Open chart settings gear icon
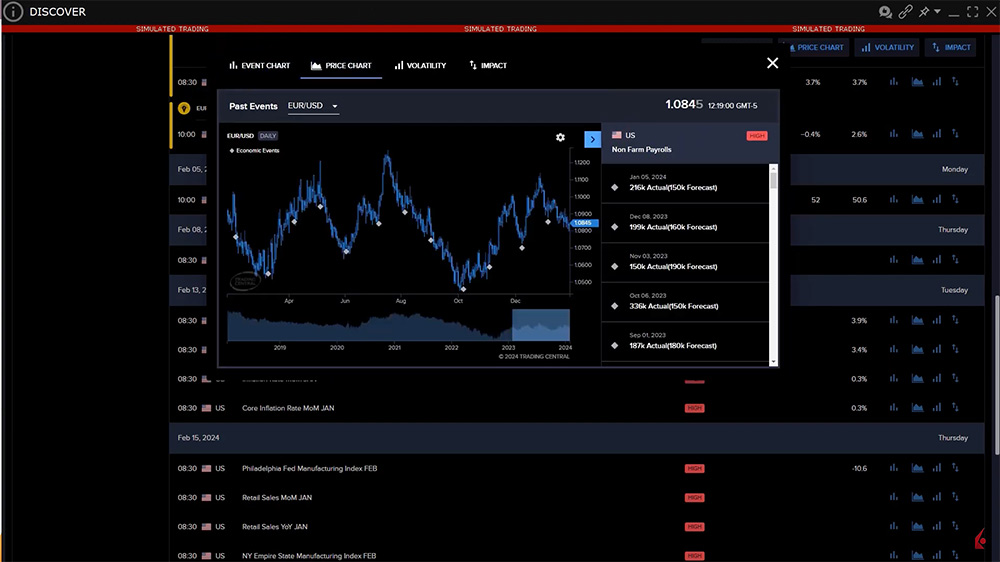The width and height of the screenshot is (1000, 562). pyautogui.click(x=560, y=137)
